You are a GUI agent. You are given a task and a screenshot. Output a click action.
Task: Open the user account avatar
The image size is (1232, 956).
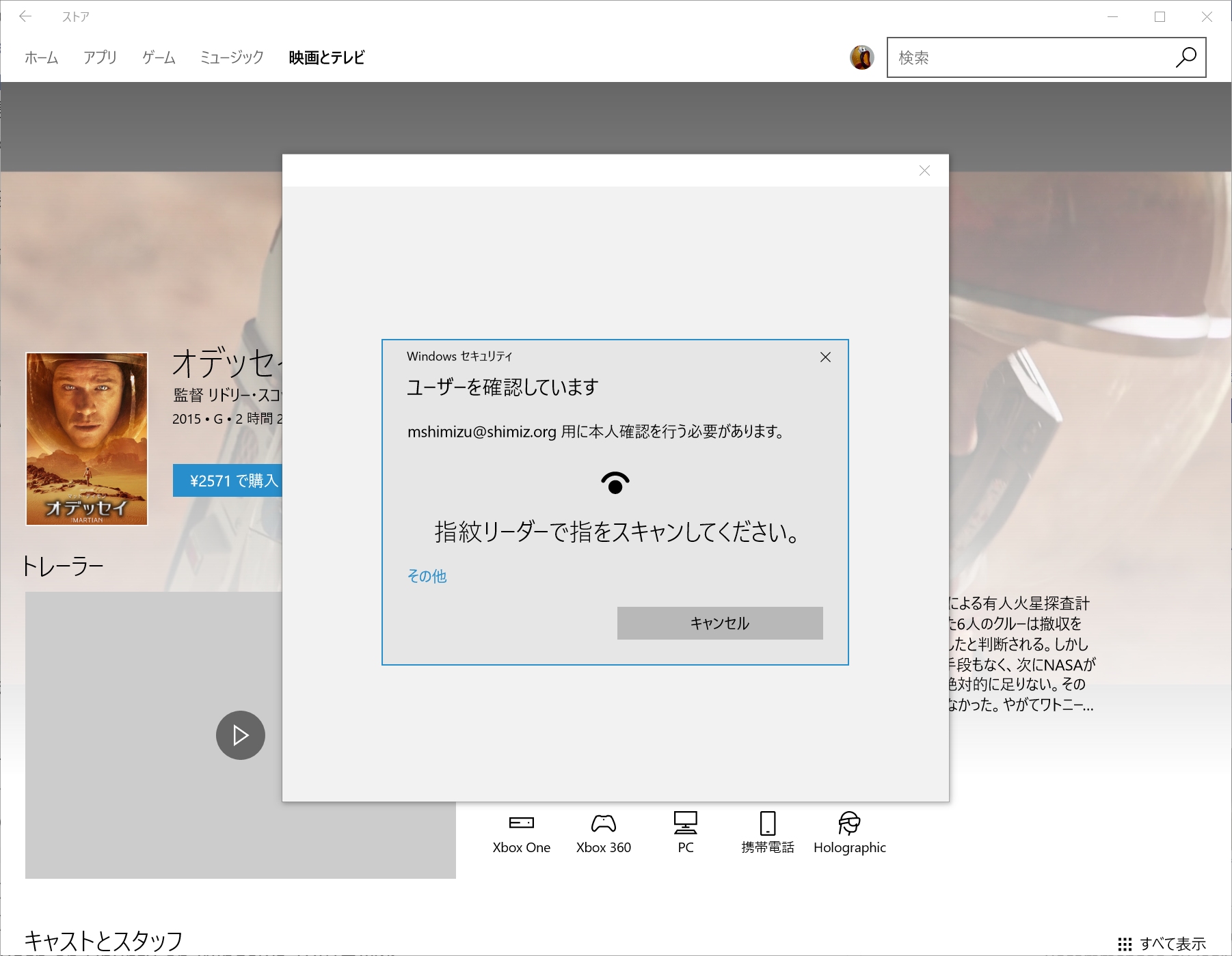(862, 57)
